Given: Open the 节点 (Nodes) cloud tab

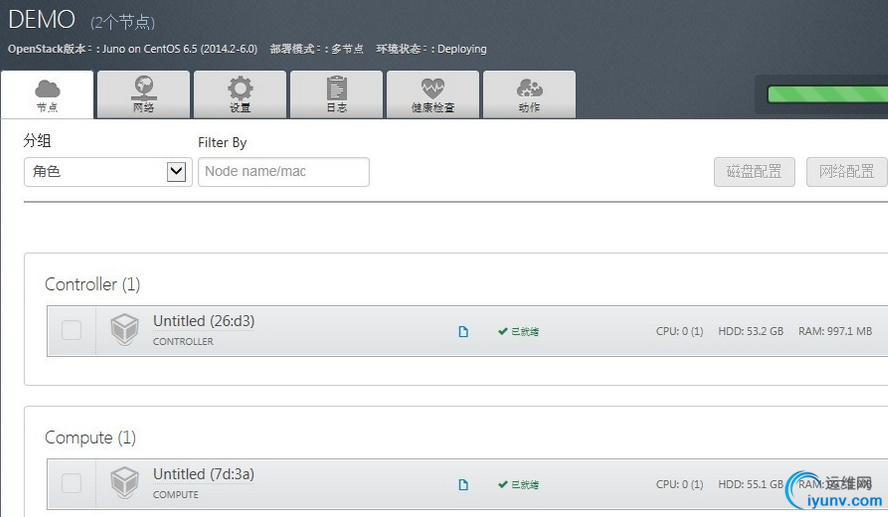Looking at the screenshot, I should click(48, 95).
